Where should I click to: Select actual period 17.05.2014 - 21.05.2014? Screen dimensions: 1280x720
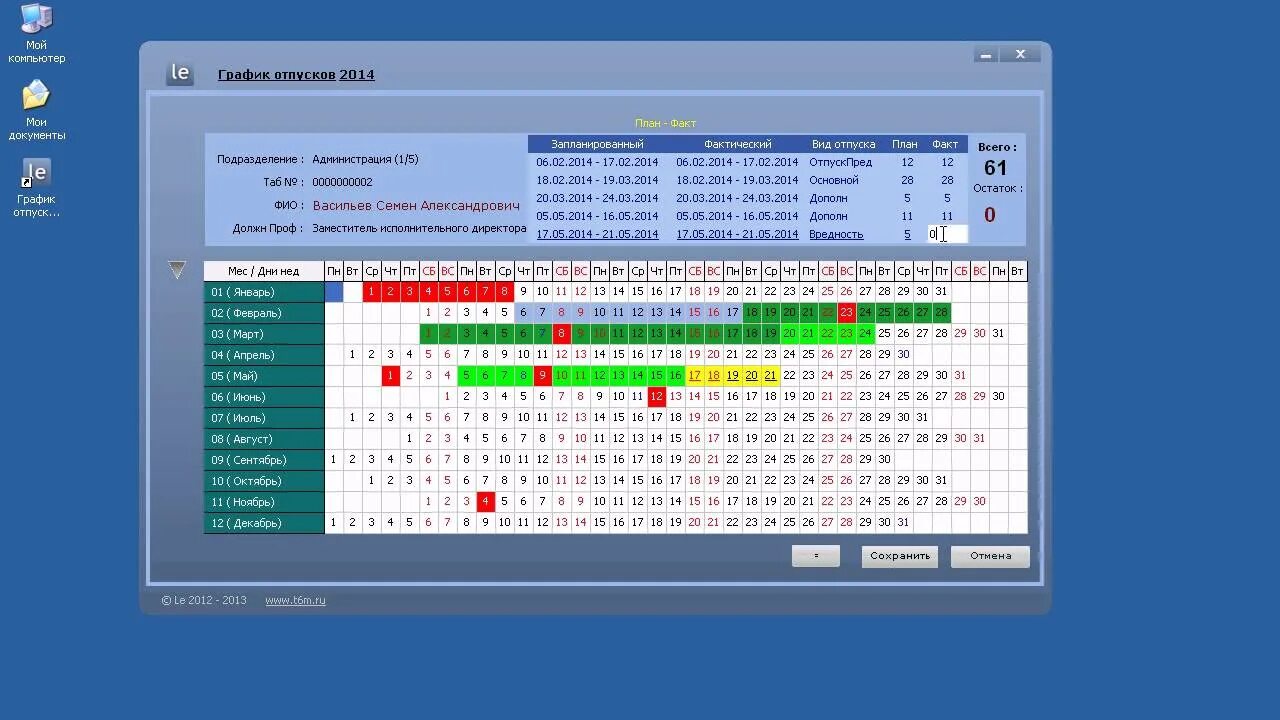[737, 234]
